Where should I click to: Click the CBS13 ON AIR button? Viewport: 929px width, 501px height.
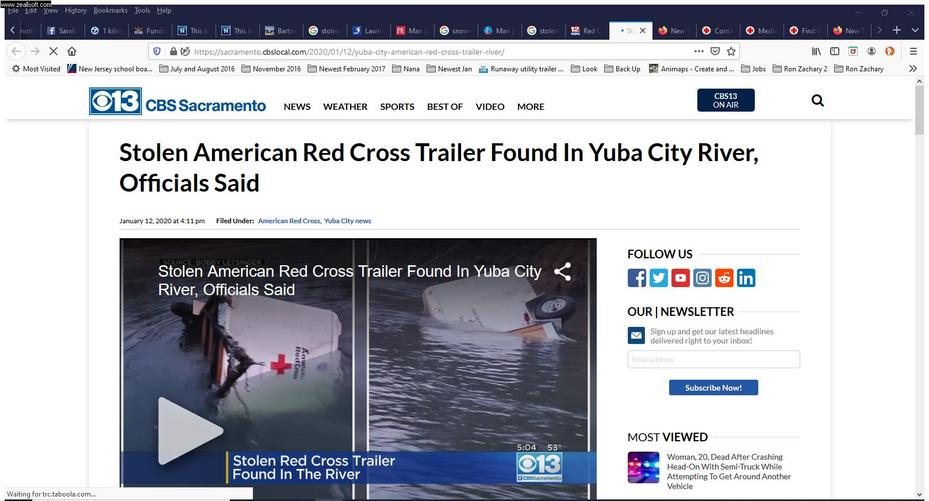(x=726, y=100)
